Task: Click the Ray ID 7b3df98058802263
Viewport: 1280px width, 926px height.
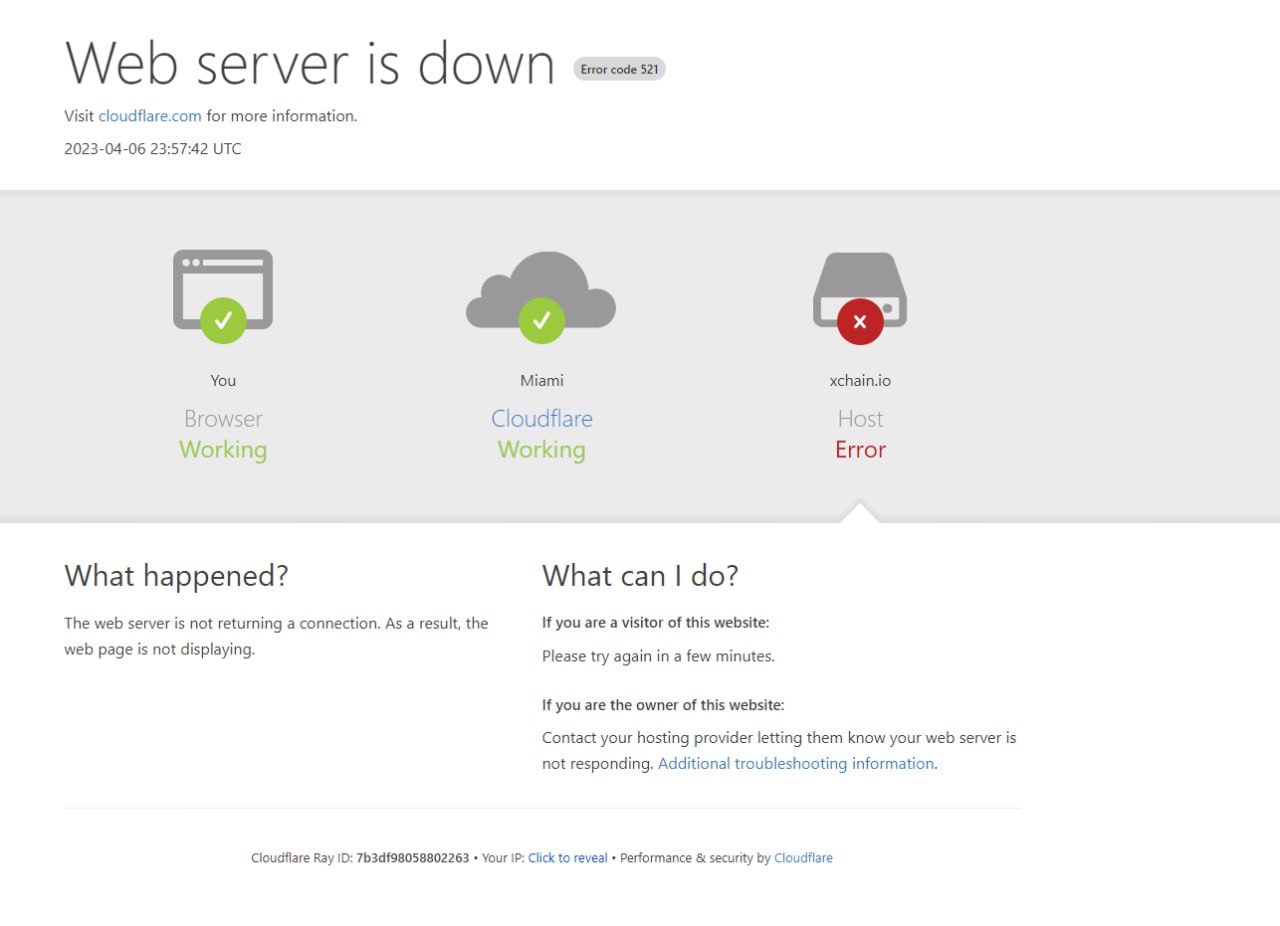Action: tap(412, 858)
